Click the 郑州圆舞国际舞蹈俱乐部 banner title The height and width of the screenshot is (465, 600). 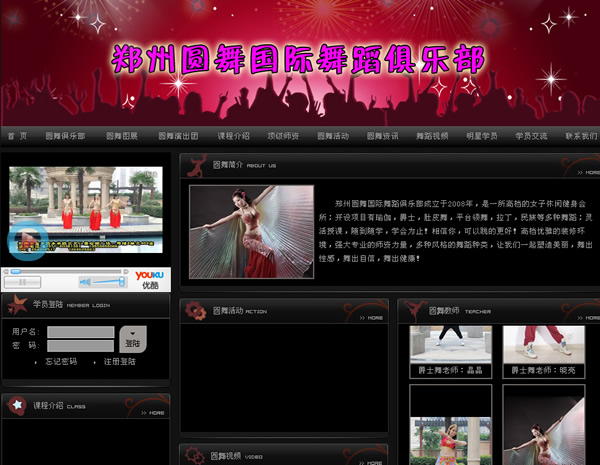tap(298, 59)
